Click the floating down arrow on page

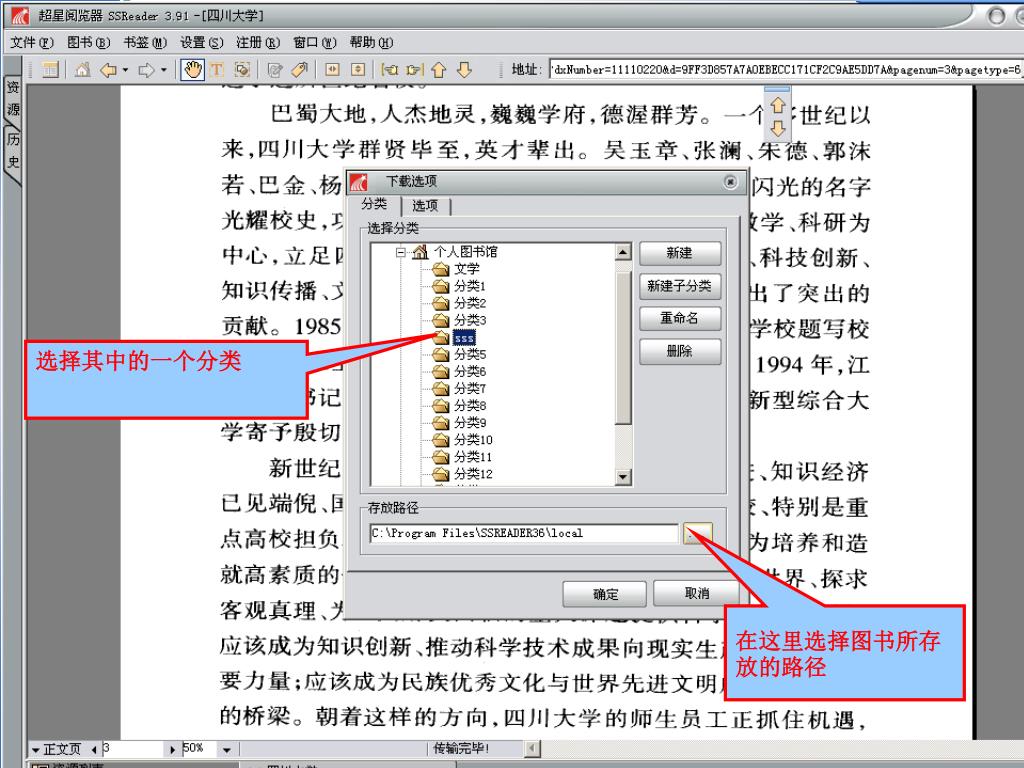pos(777,128)
